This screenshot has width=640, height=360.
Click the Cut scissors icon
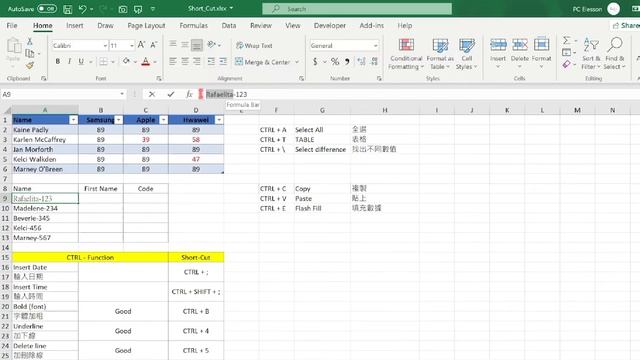(x=30, y=42)
